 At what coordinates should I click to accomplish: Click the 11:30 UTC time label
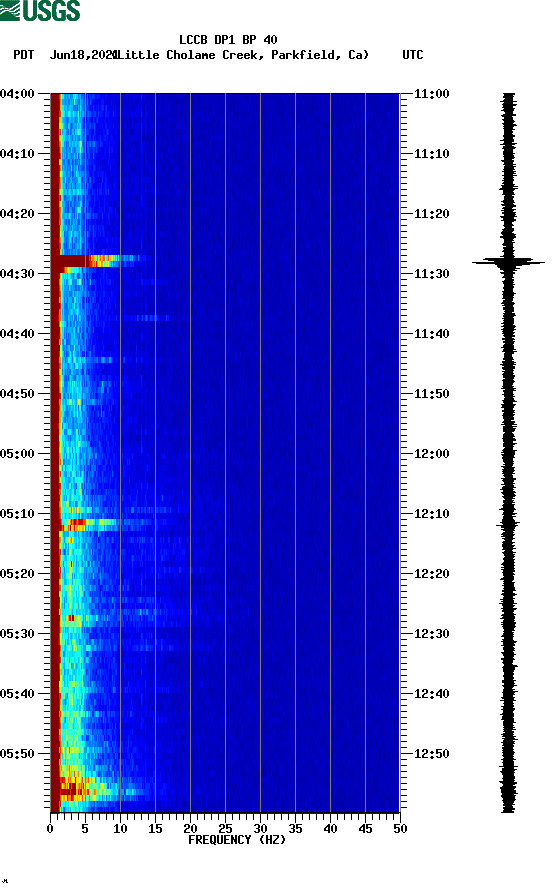click(x=431, y=274)
